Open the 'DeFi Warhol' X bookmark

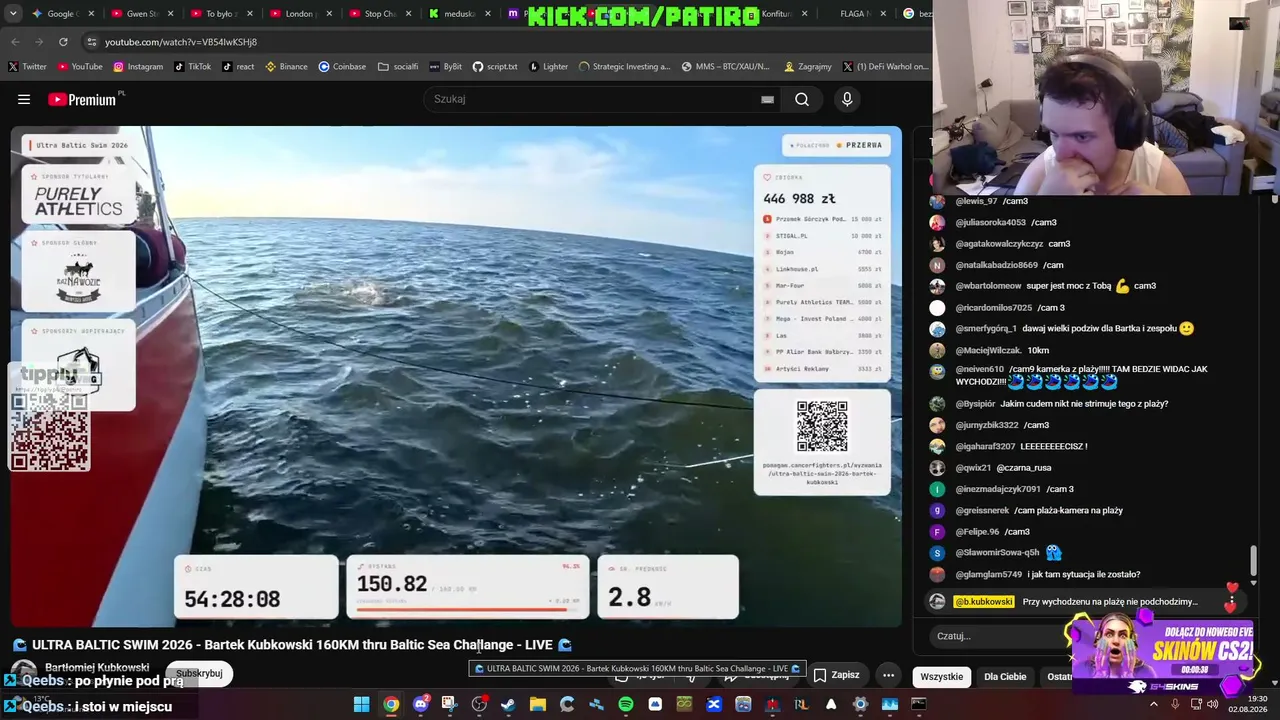886,67
